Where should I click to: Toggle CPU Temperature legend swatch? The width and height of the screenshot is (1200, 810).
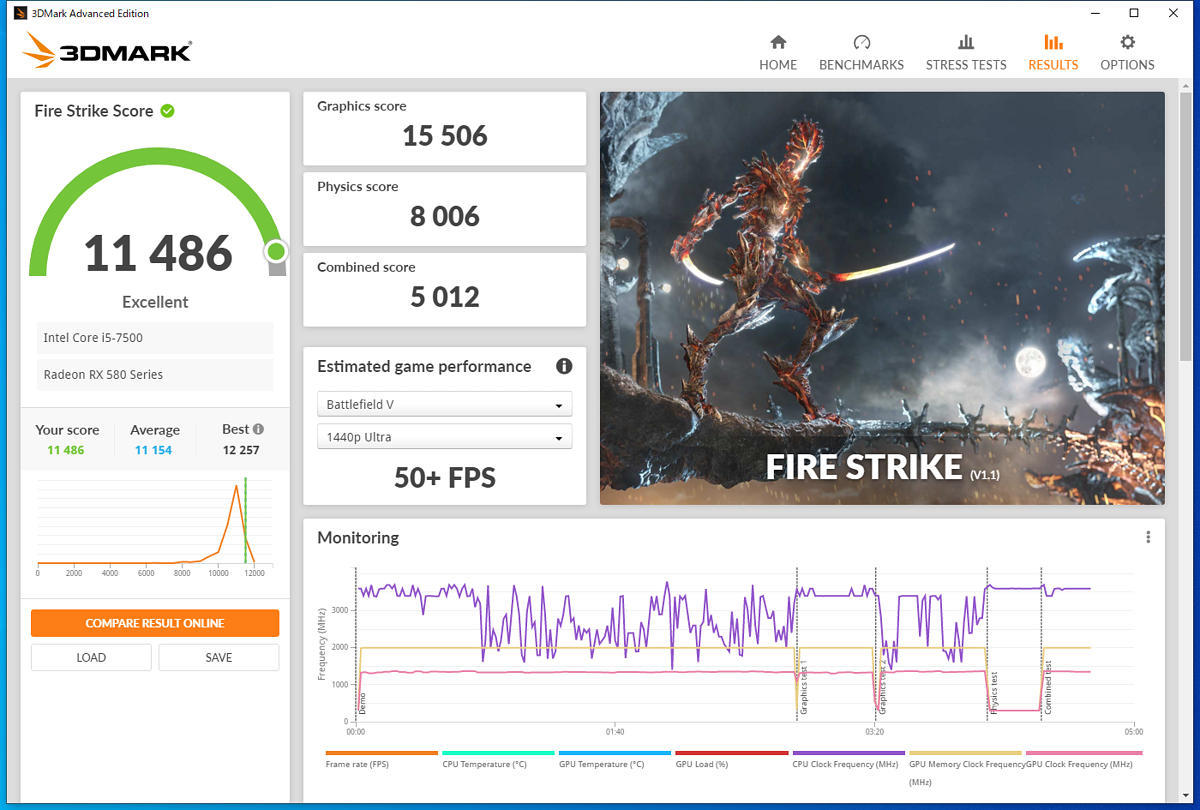pyautogui.click(x=498, y=753)
